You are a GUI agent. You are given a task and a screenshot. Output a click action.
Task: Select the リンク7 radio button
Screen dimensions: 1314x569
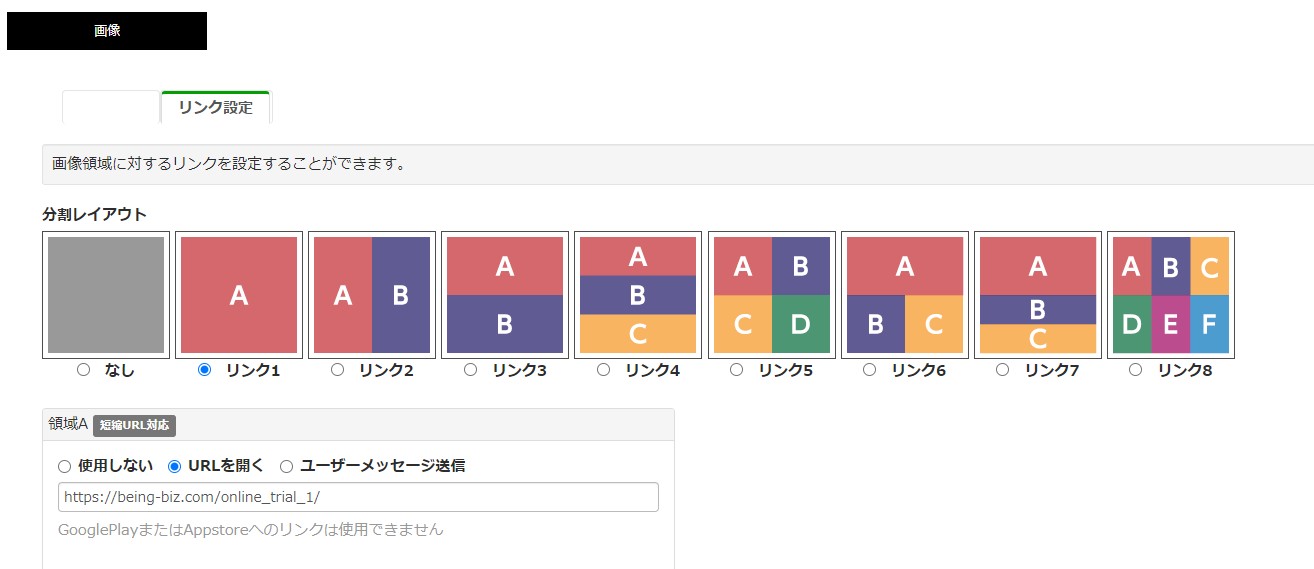1002,370
